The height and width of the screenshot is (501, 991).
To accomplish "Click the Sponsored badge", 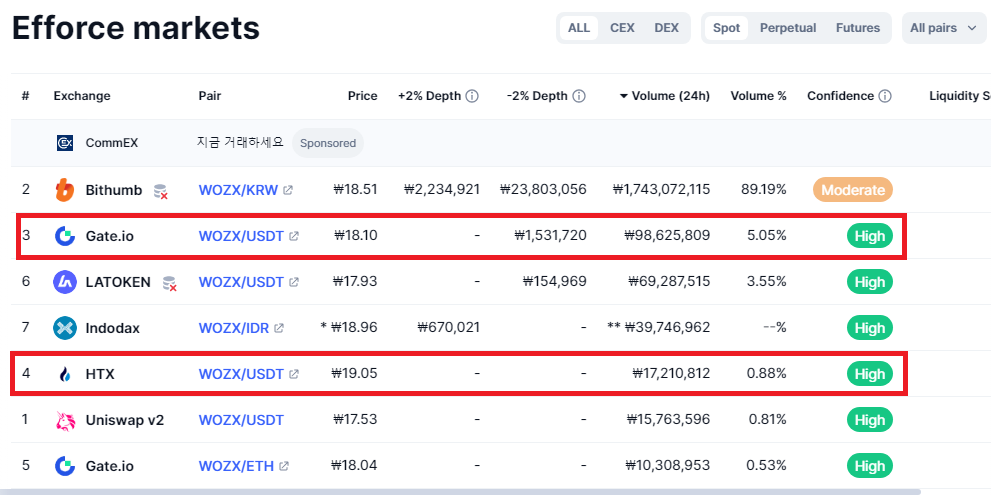I will coord(328,143).
